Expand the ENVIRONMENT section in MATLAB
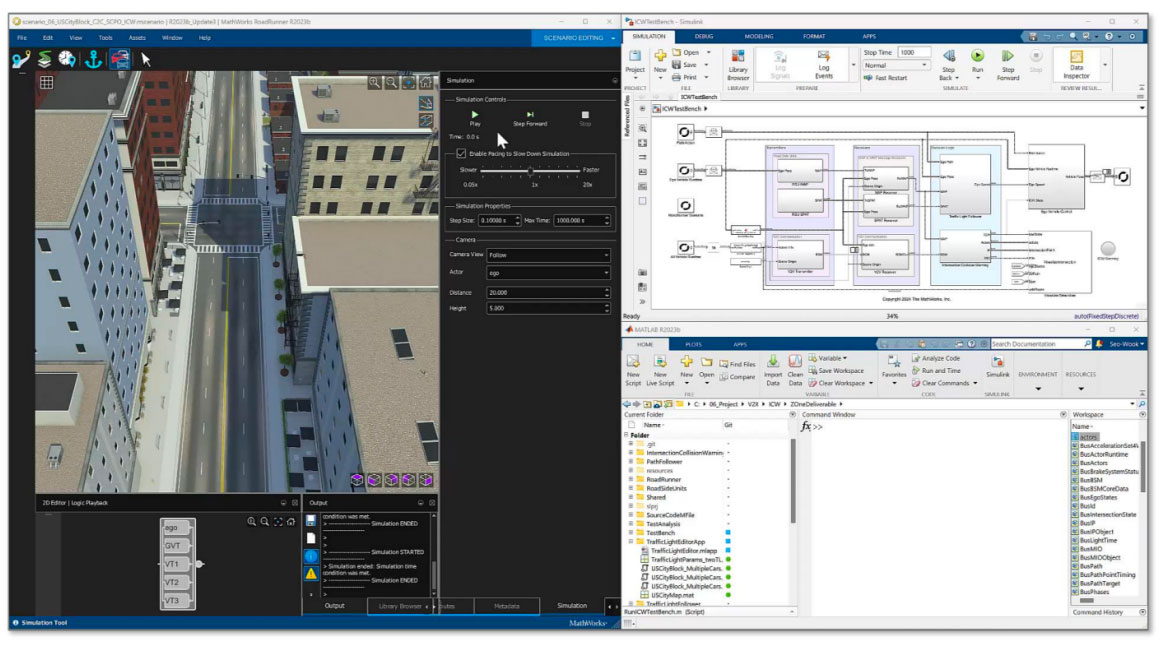 click(x=1038, y=389)
